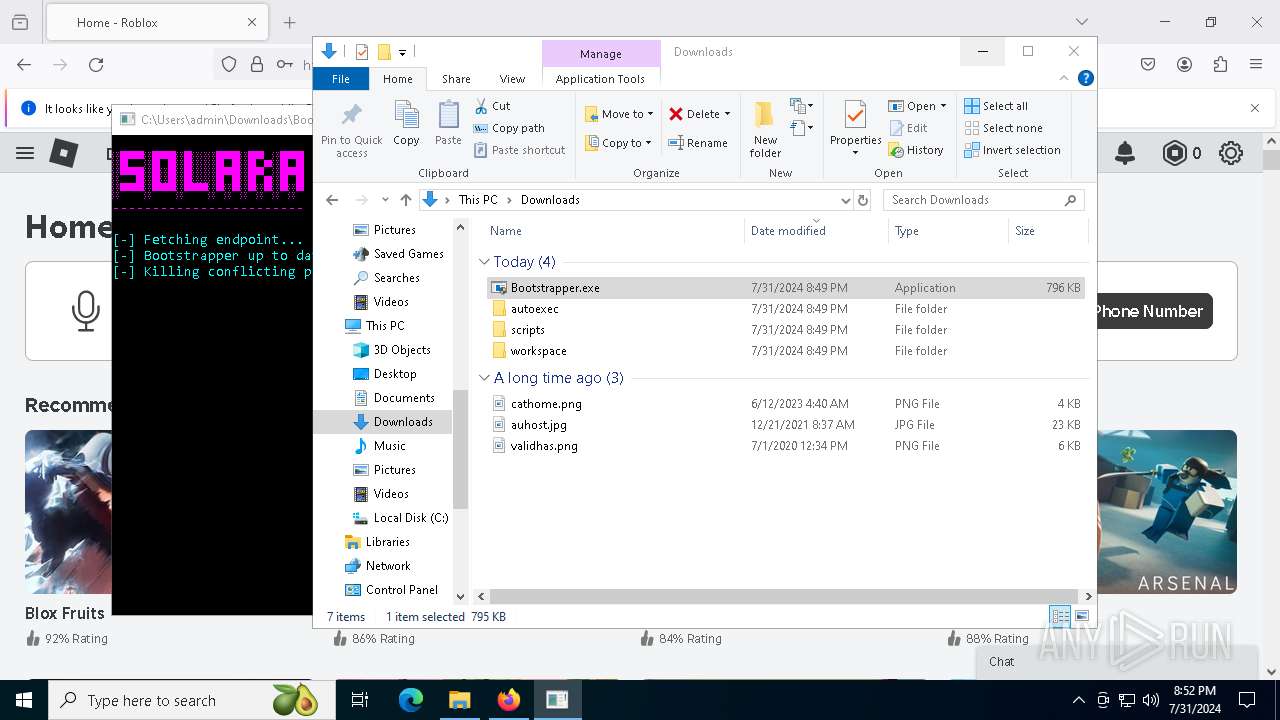Click Windows Start button

23,700
